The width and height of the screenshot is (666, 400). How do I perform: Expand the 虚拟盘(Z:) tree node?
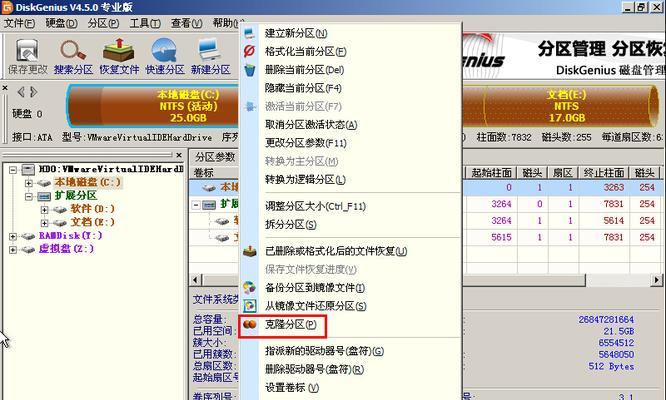click(x=13, y=249)
